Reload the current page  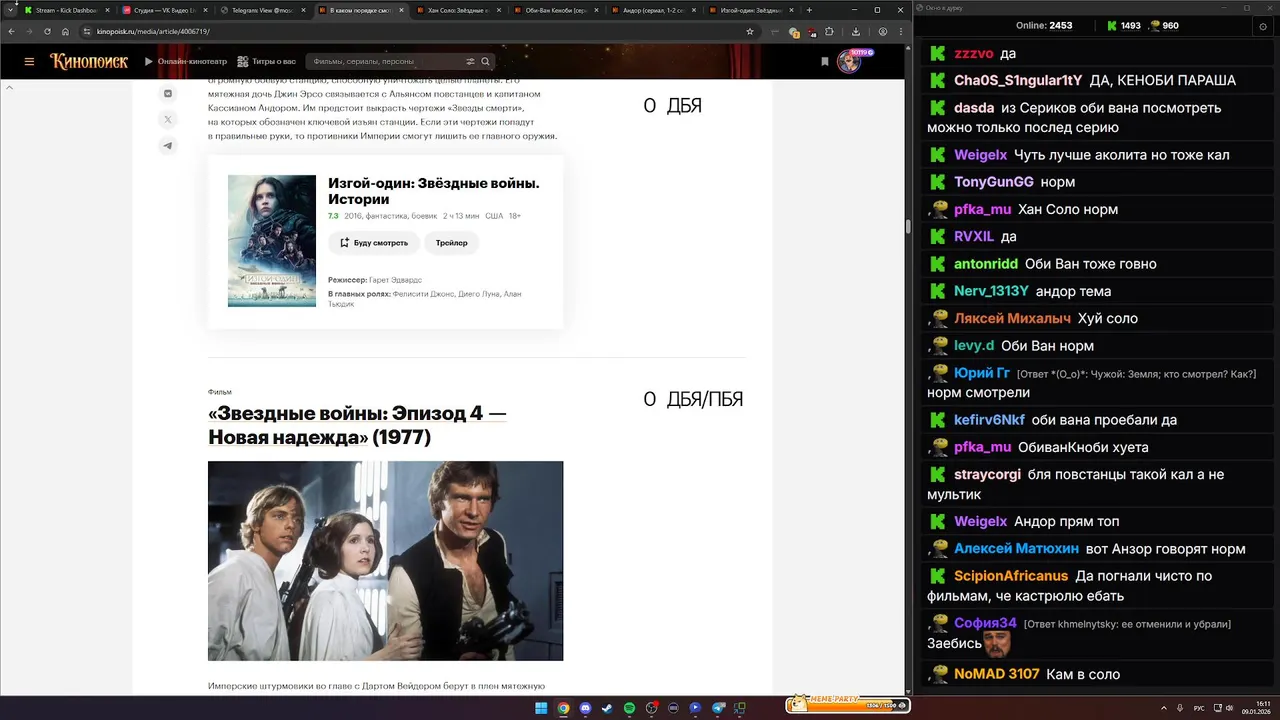[47, 31]
